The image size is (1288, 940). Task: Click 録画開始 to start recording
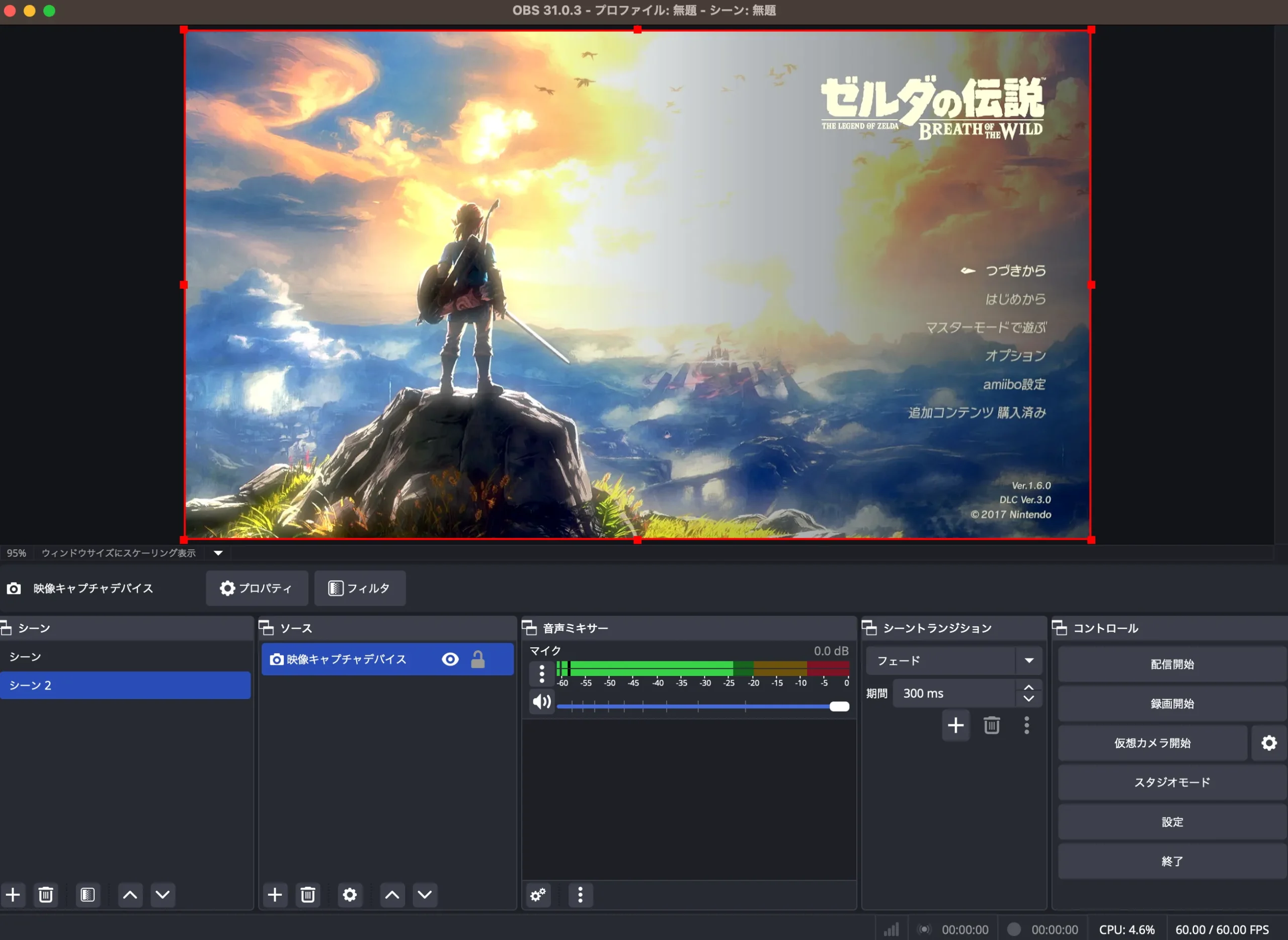coord(1172,703)
